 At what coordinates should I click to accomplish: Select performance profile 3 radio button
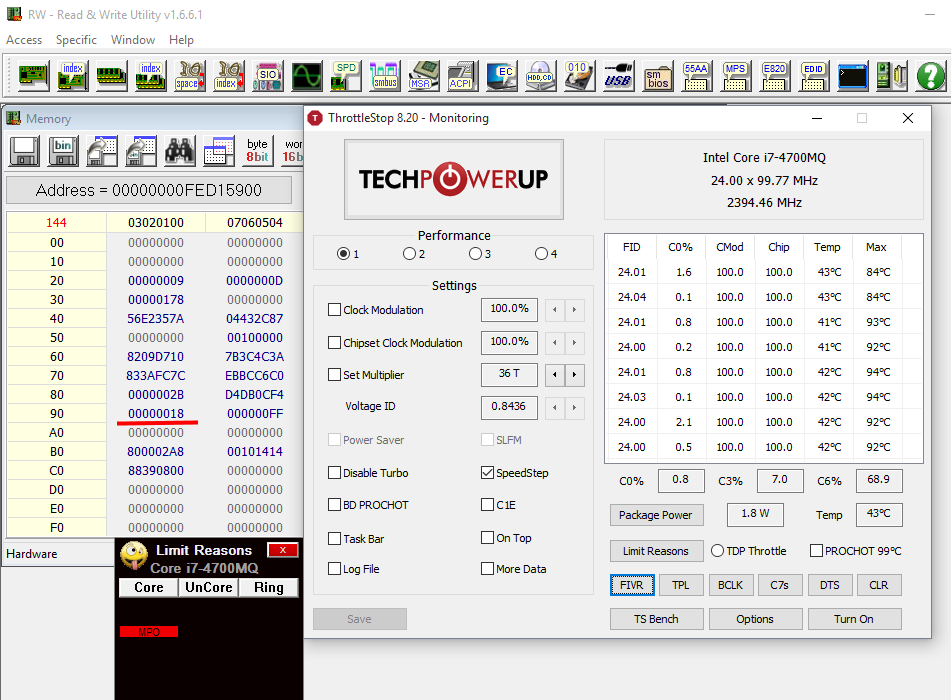pyautogui.click(x=475, y=254)
